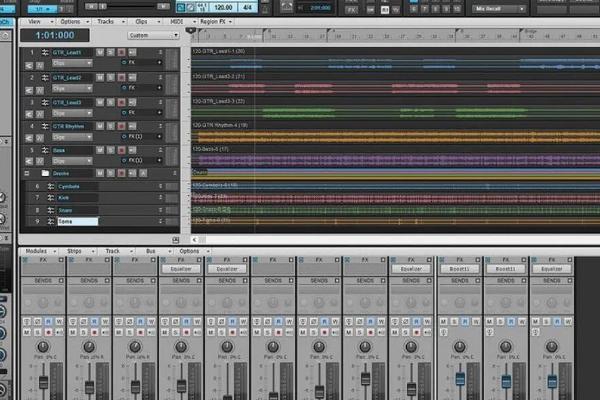Click first Boost11 bus volume fader
600x400 pixels.
[x=460, y=379]
